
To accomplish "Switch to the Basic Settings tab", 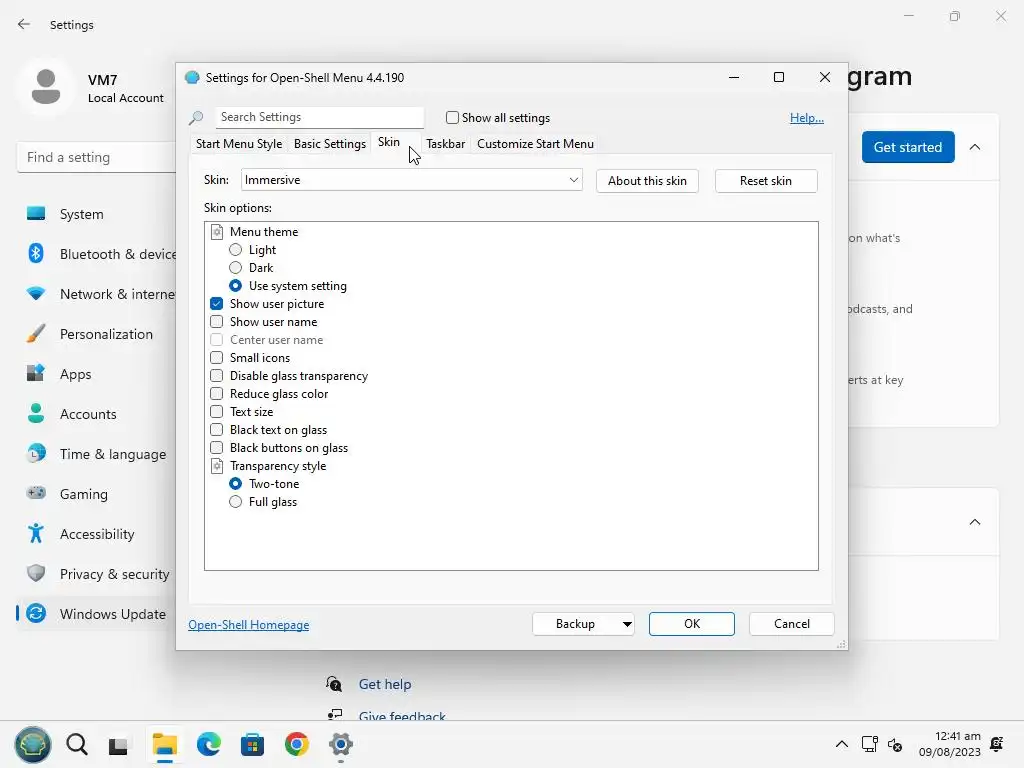I will (330, 144).
